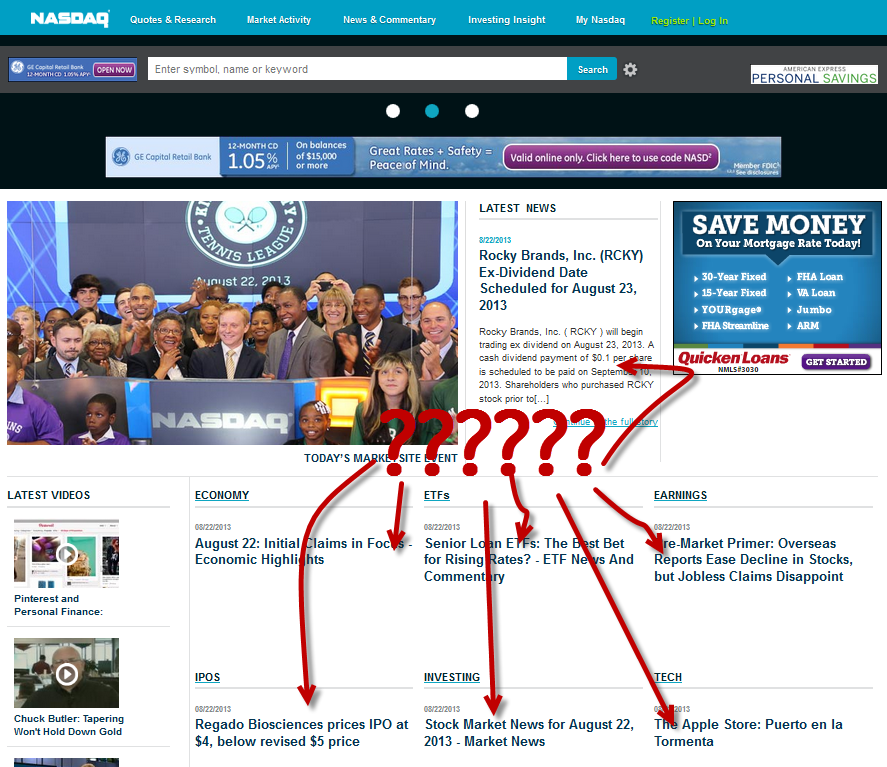
Task: Click the Search button
Action: 592,69
